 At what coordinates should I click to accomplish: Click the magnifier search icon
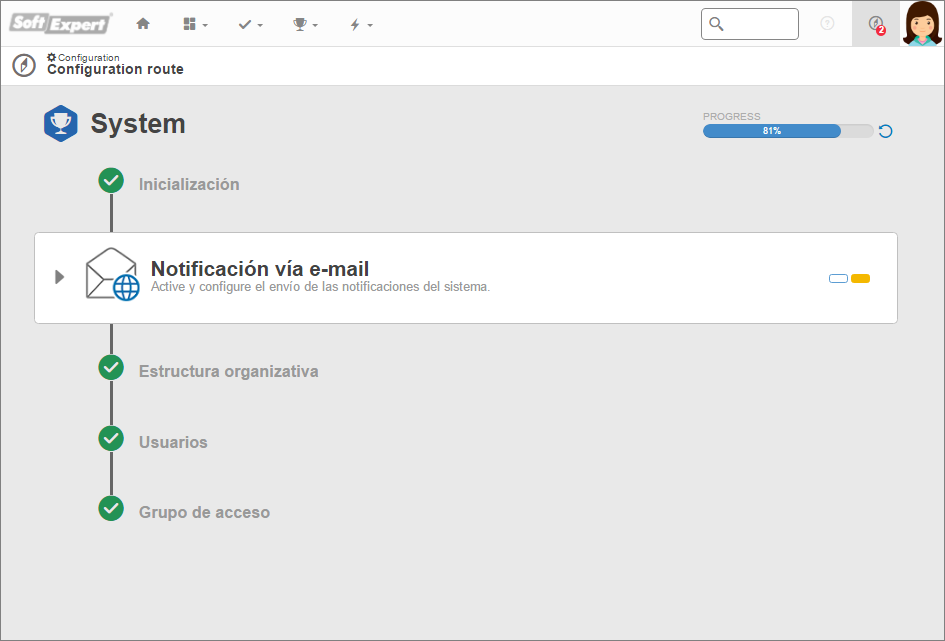716,24
